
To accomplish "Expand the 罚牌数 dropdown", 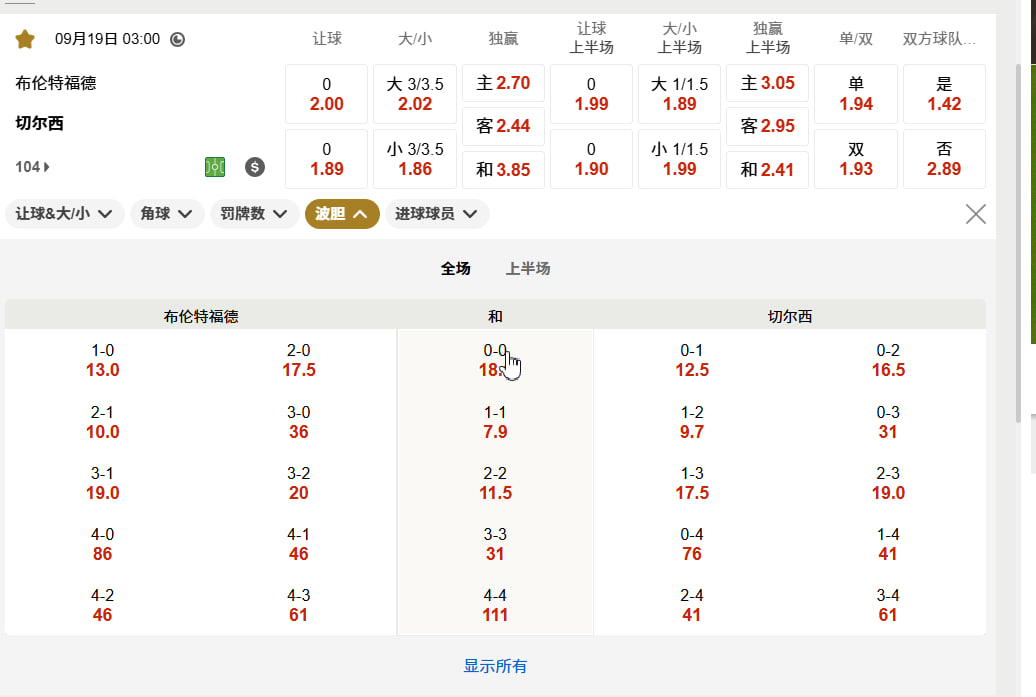I will tap(254, 214).
